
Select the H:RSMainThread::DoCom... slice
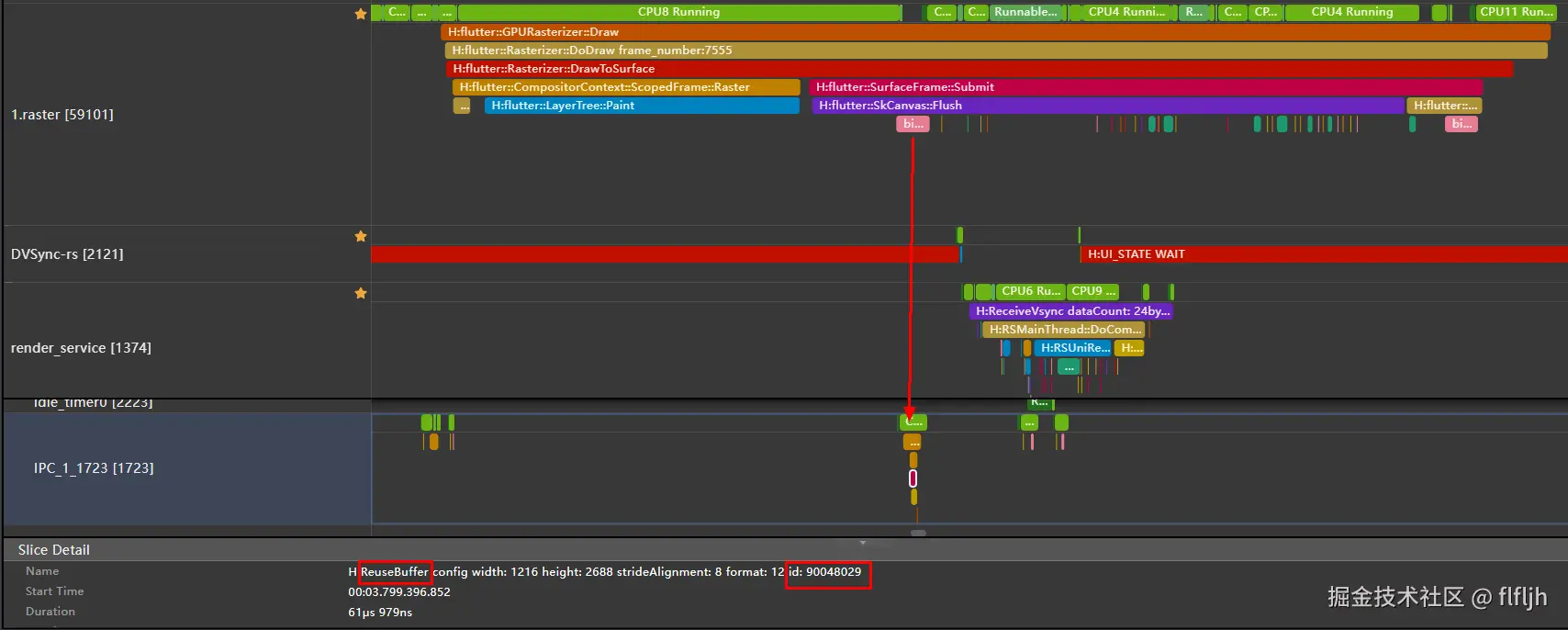[x=1064, y=330]
